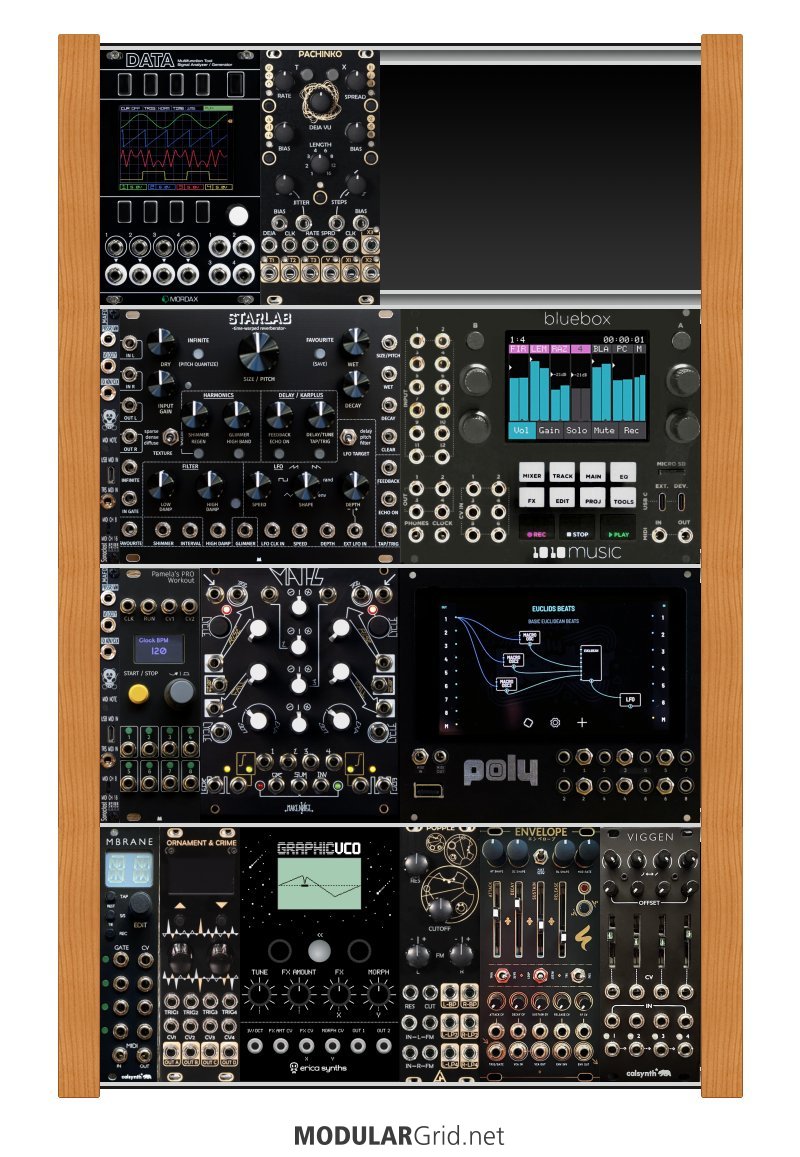Click the DECAY slider on Envelope module
This screenshot has height=1157, width=800.
[x=519, y=920]
